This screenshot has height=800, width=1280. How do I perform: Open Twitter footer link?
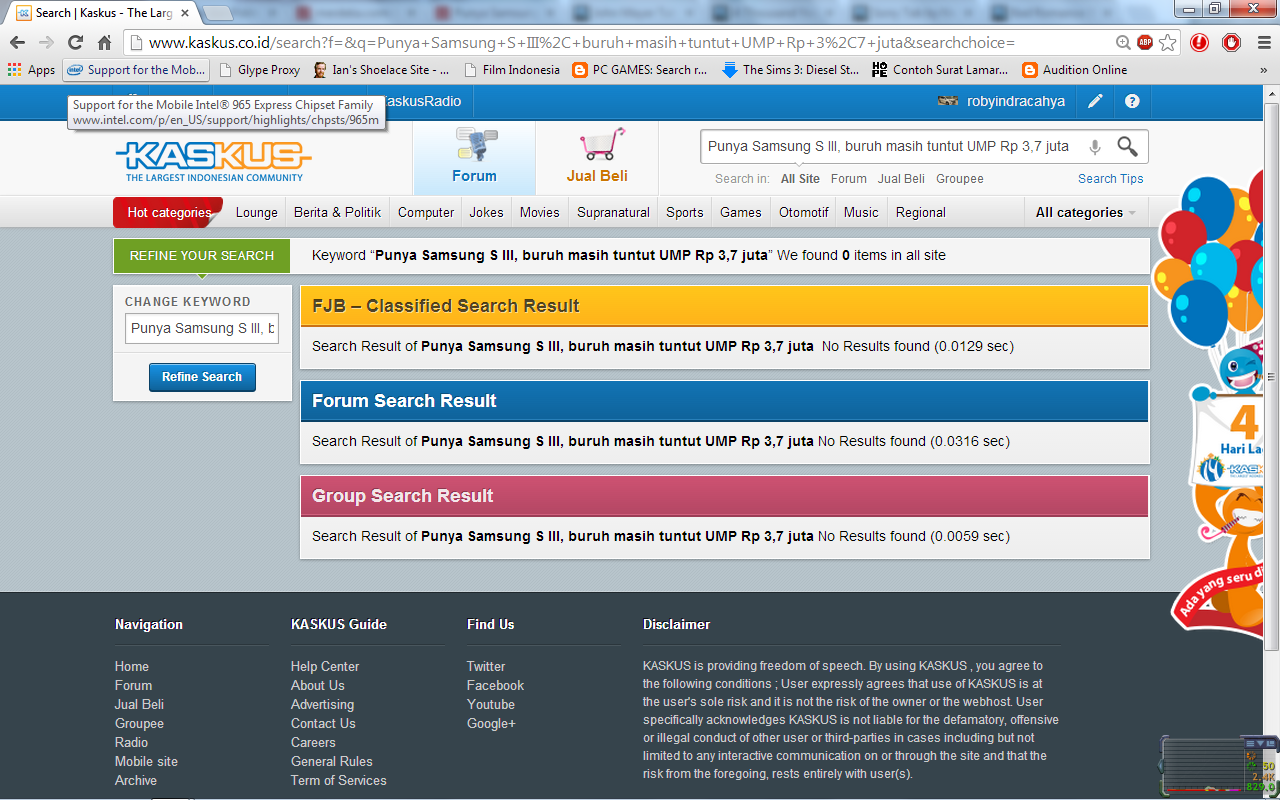(x=486, y=666)
